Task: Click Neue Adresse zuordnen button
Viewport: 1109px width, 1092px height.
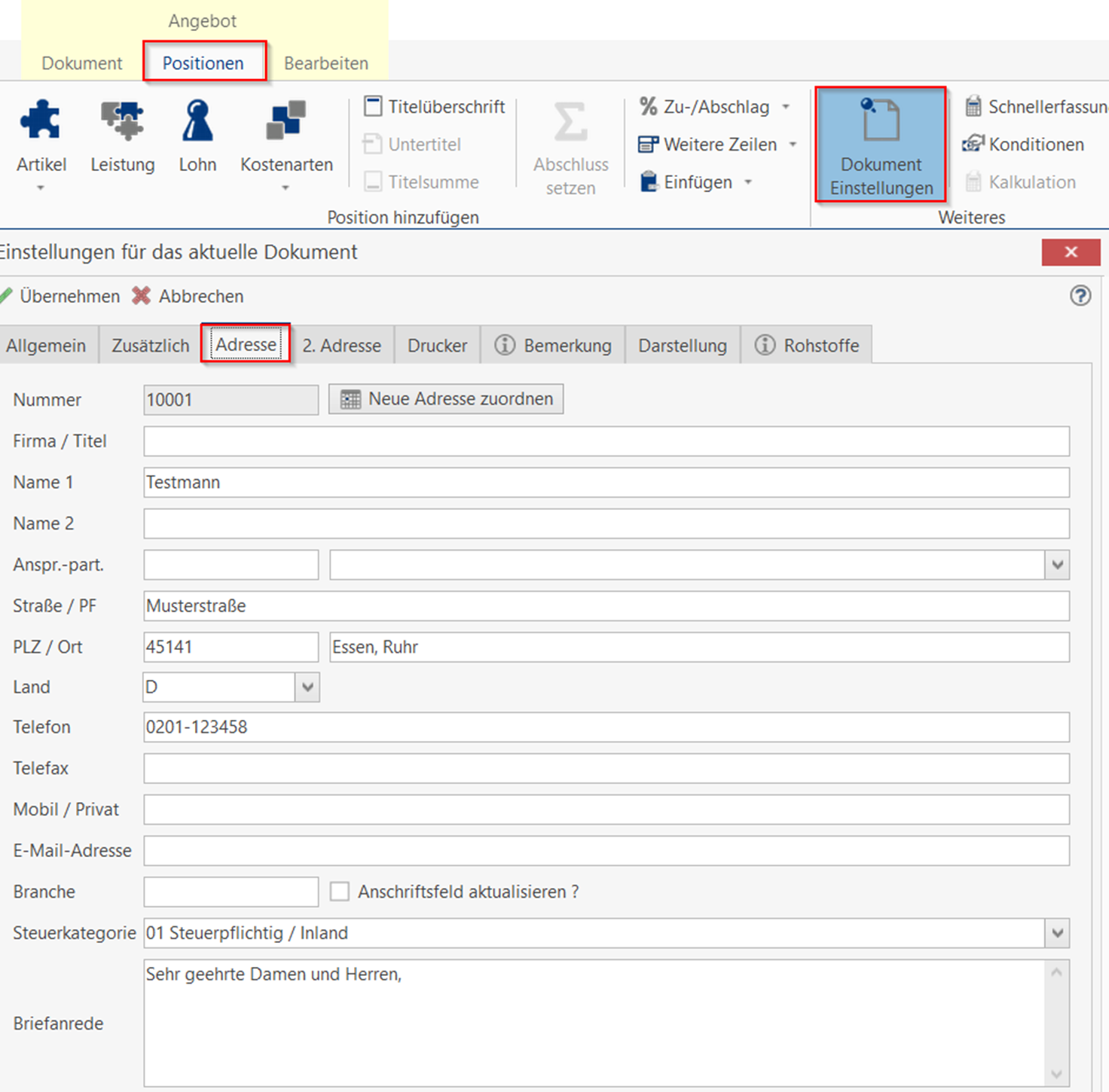Action: pos(446,399)
